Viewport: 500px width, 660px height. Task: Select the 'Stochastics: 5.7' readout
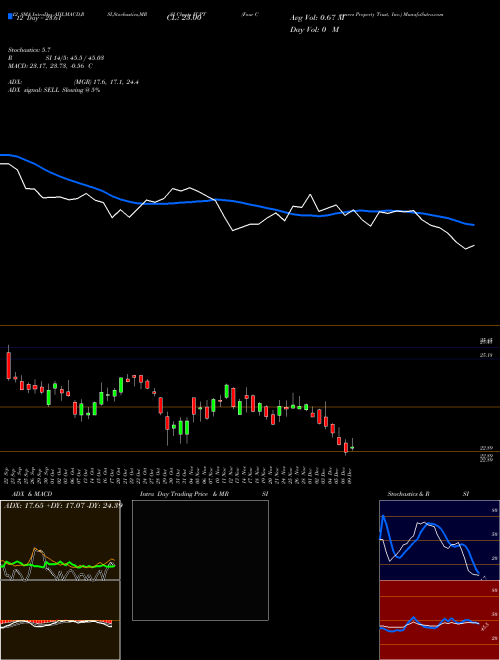click(29, 50)
